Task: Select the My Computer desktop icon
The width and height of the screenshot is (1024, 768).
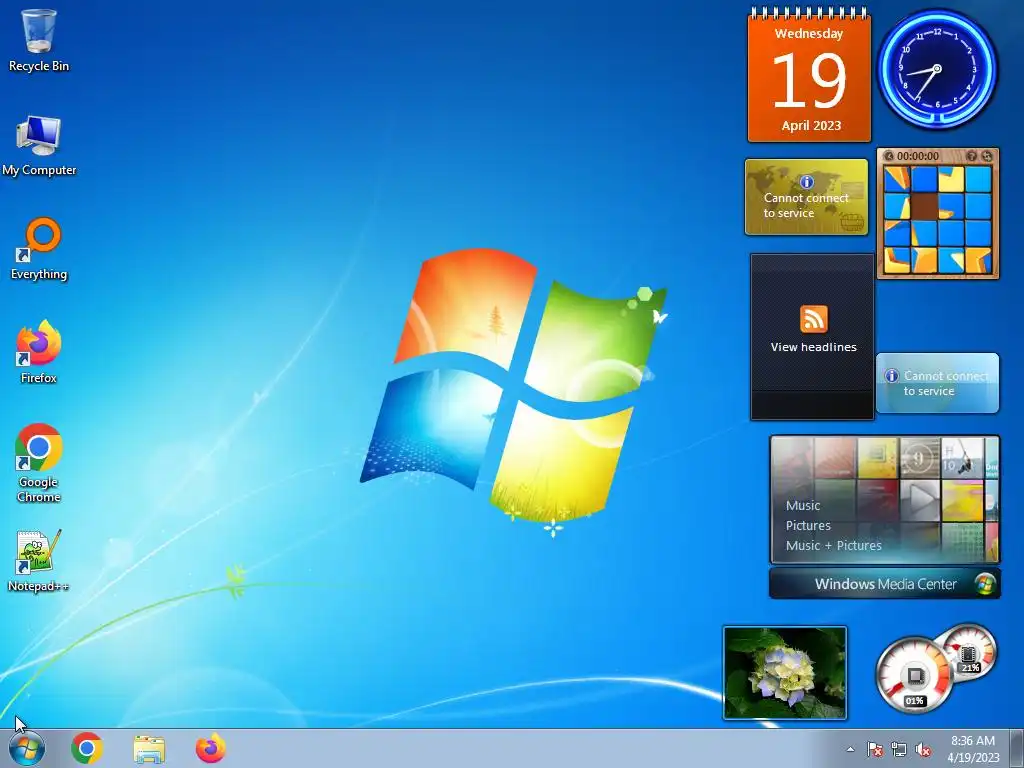Action: [x=39, y=145]
